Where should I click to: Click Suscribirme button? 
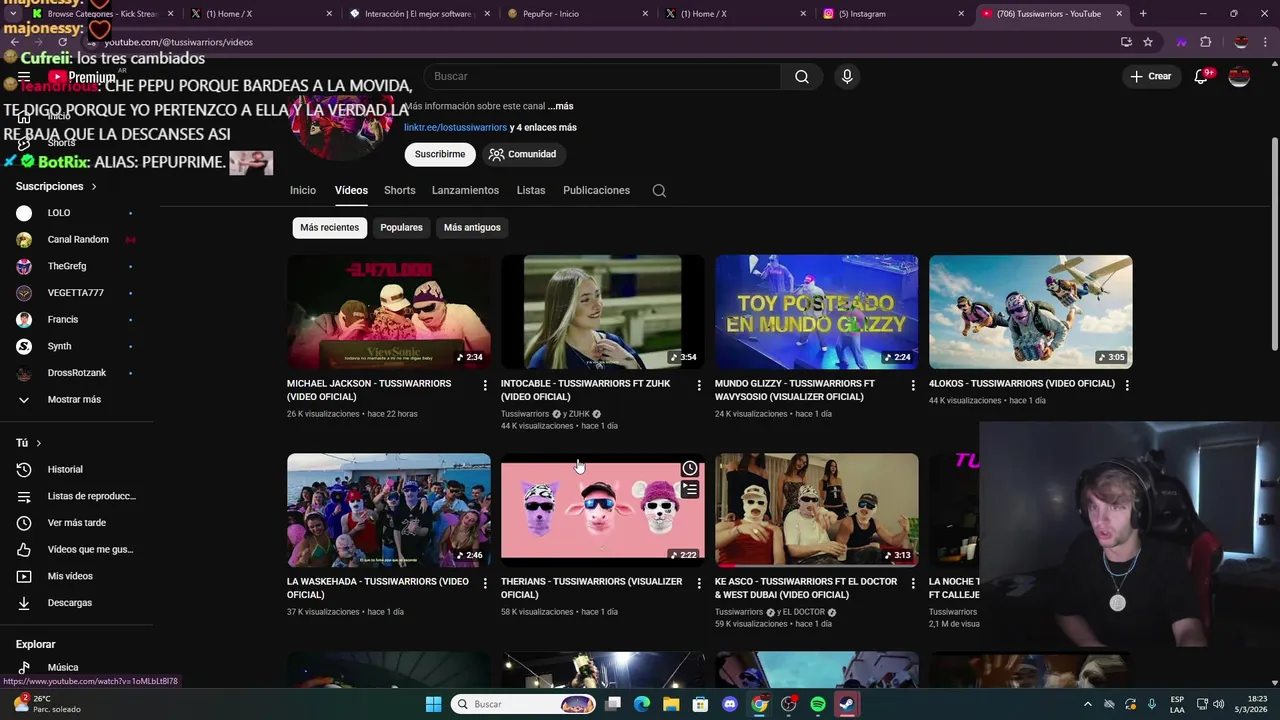tap(440, 154)
